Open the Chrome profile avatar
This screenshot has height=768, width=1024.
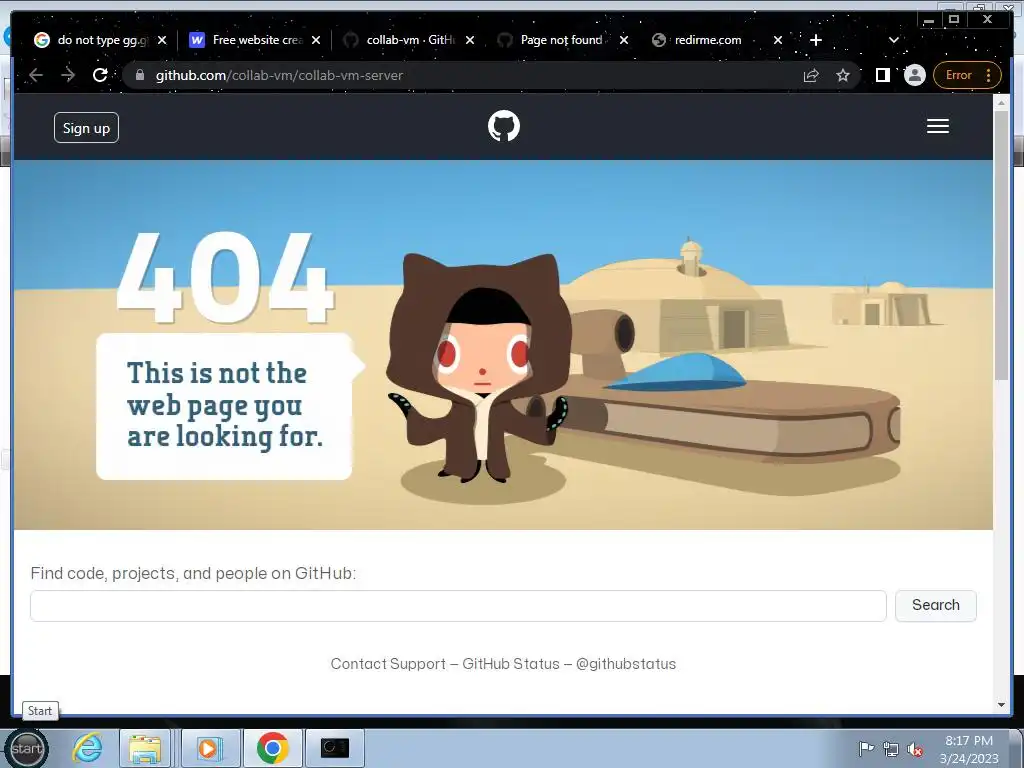pos(914,75)
